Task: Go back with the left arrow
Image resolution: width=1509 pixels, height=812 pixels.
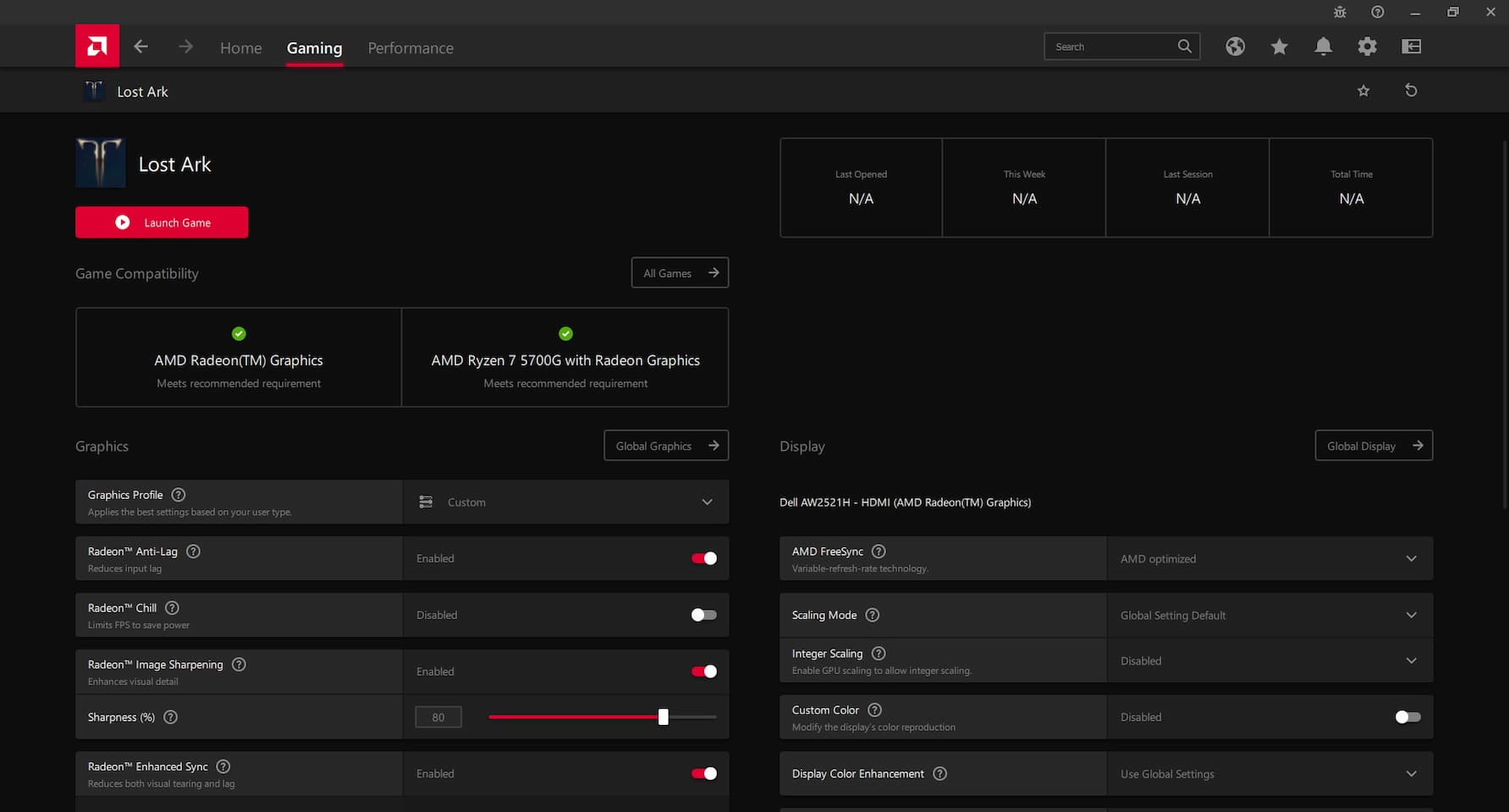Action: click(x=141, y=47)
